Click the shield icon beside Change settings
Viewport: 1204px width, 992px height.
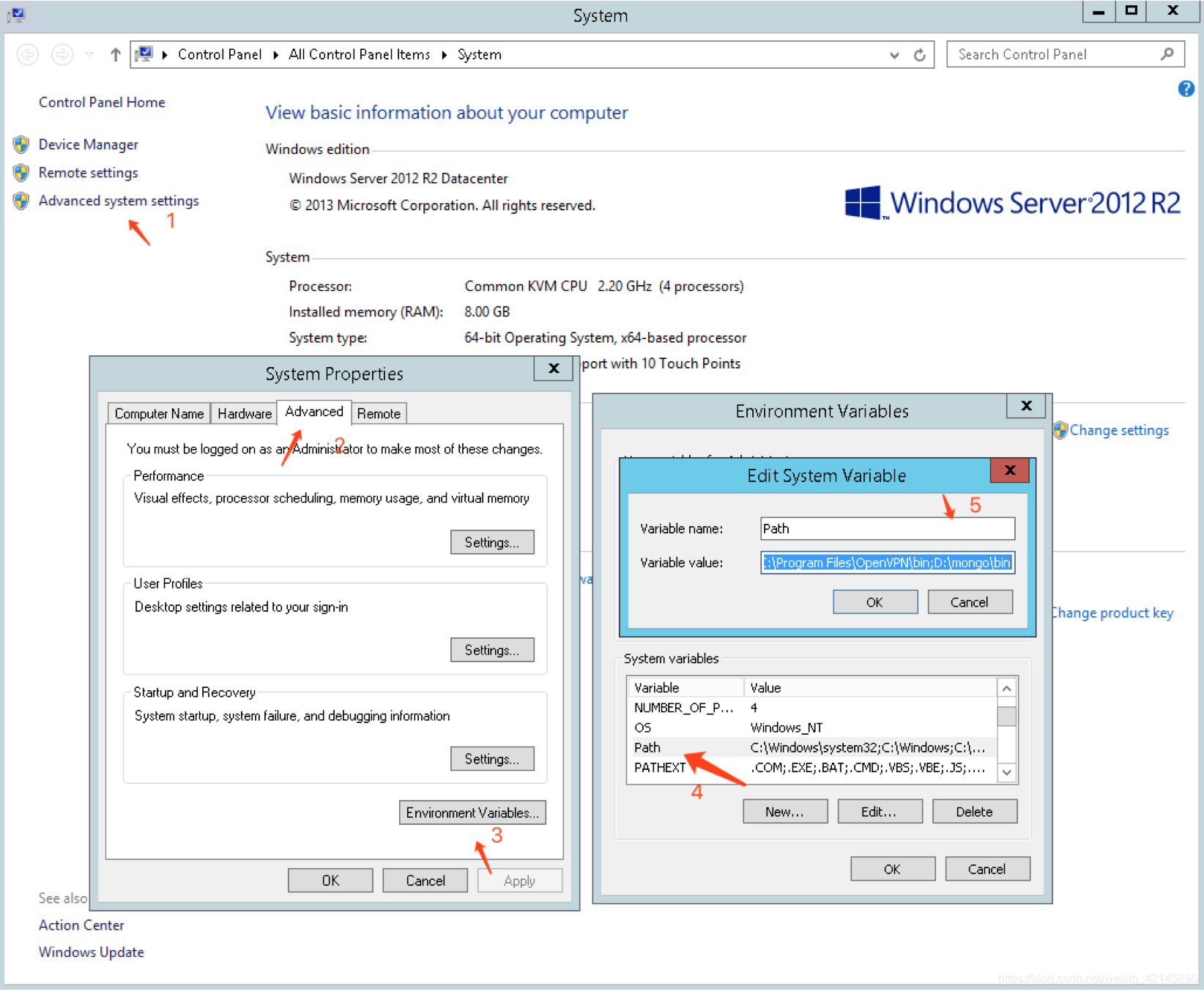tap(1060, 430)
